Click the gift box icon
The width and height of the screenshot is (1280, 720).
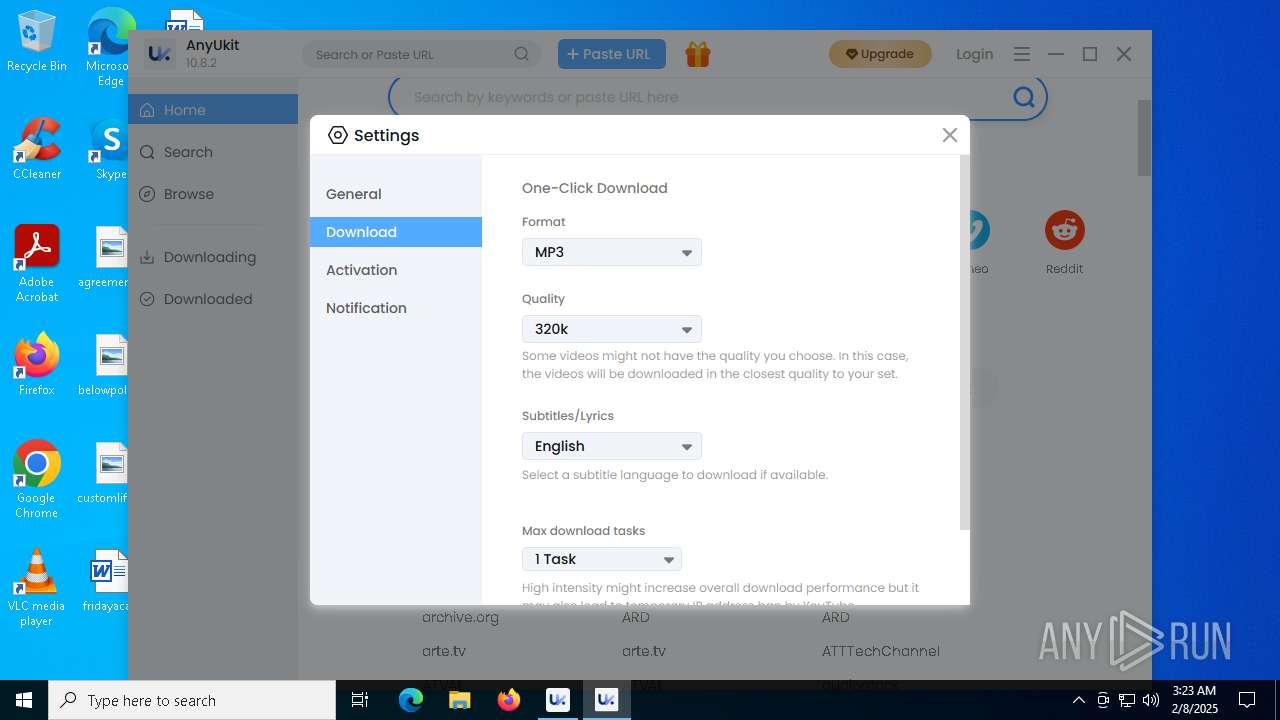698,54
